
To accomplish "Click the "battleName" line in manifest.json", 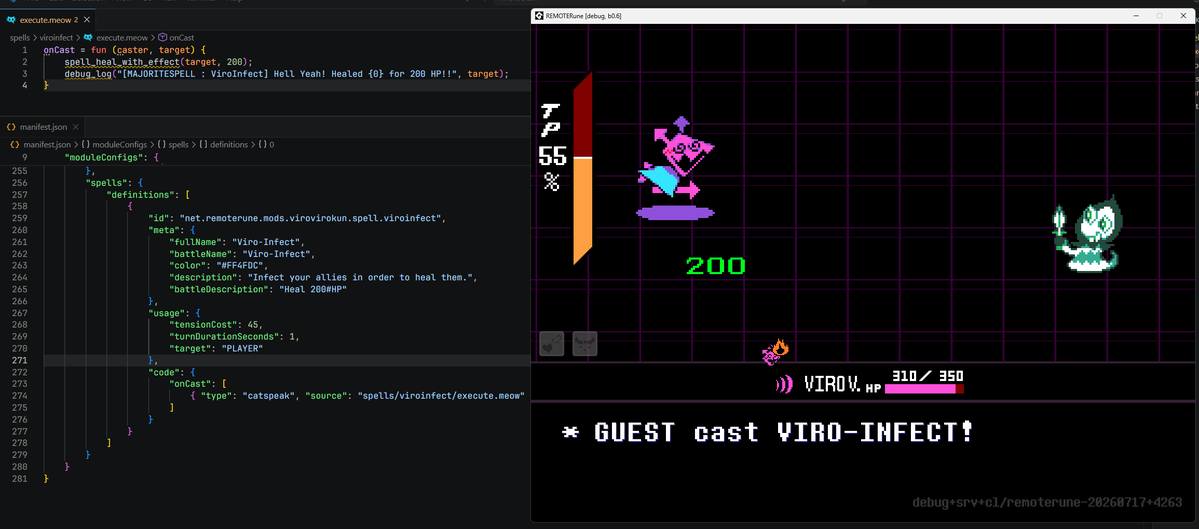I will [x=242, y=253].
